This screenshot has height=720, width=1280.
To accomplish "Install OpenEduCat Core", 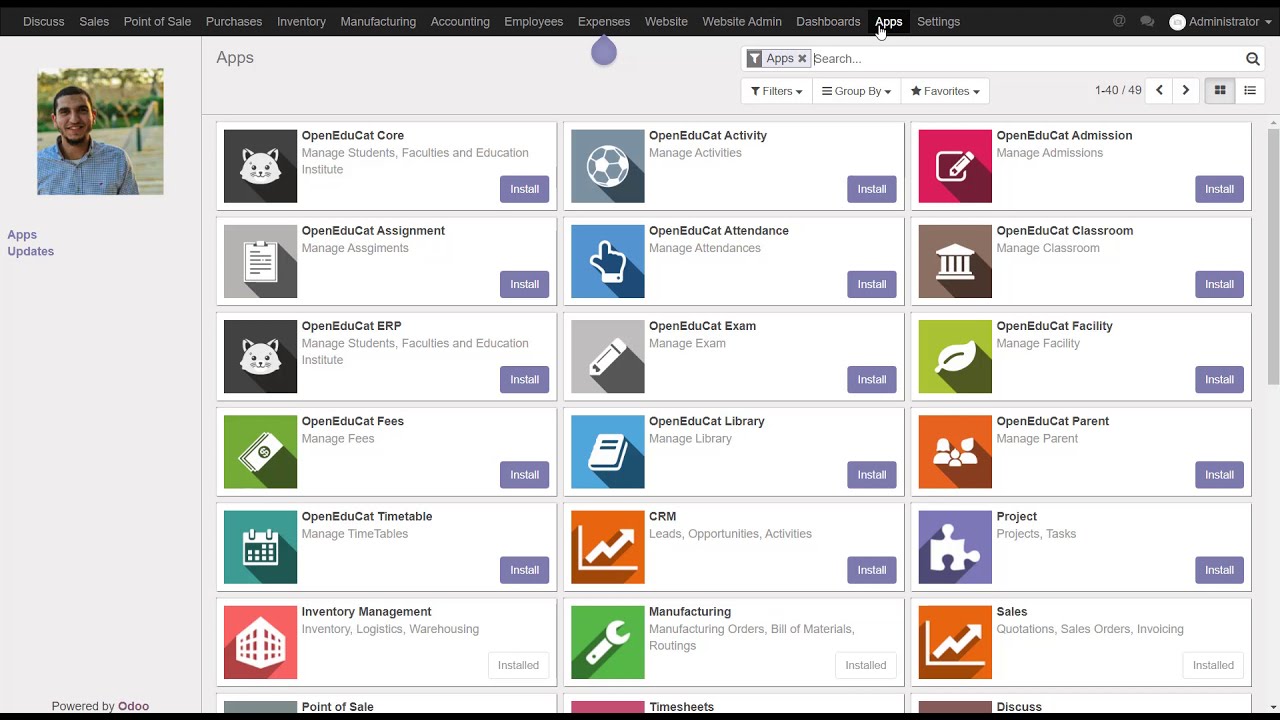I will pyautogui.click(x=524, y=189).
